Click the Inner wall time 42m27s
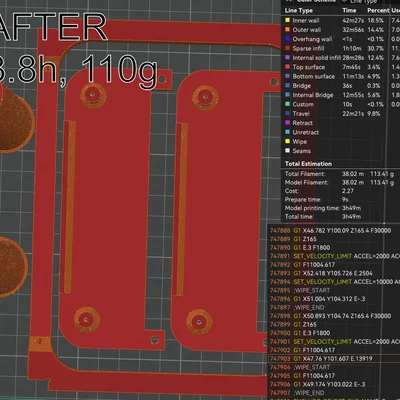400x400 pixels. [x=353, y=20]
